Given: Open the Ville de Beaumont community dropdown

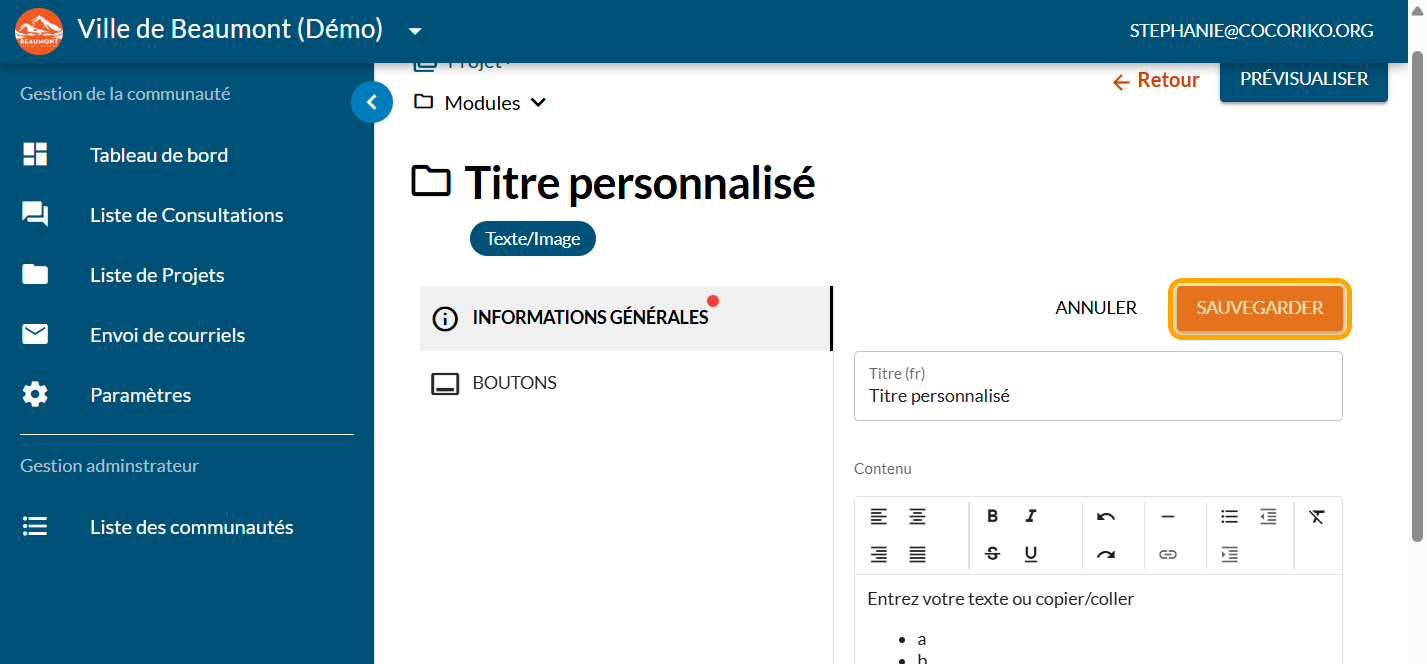Looking at the screenshot, I should tap(415, 31).
